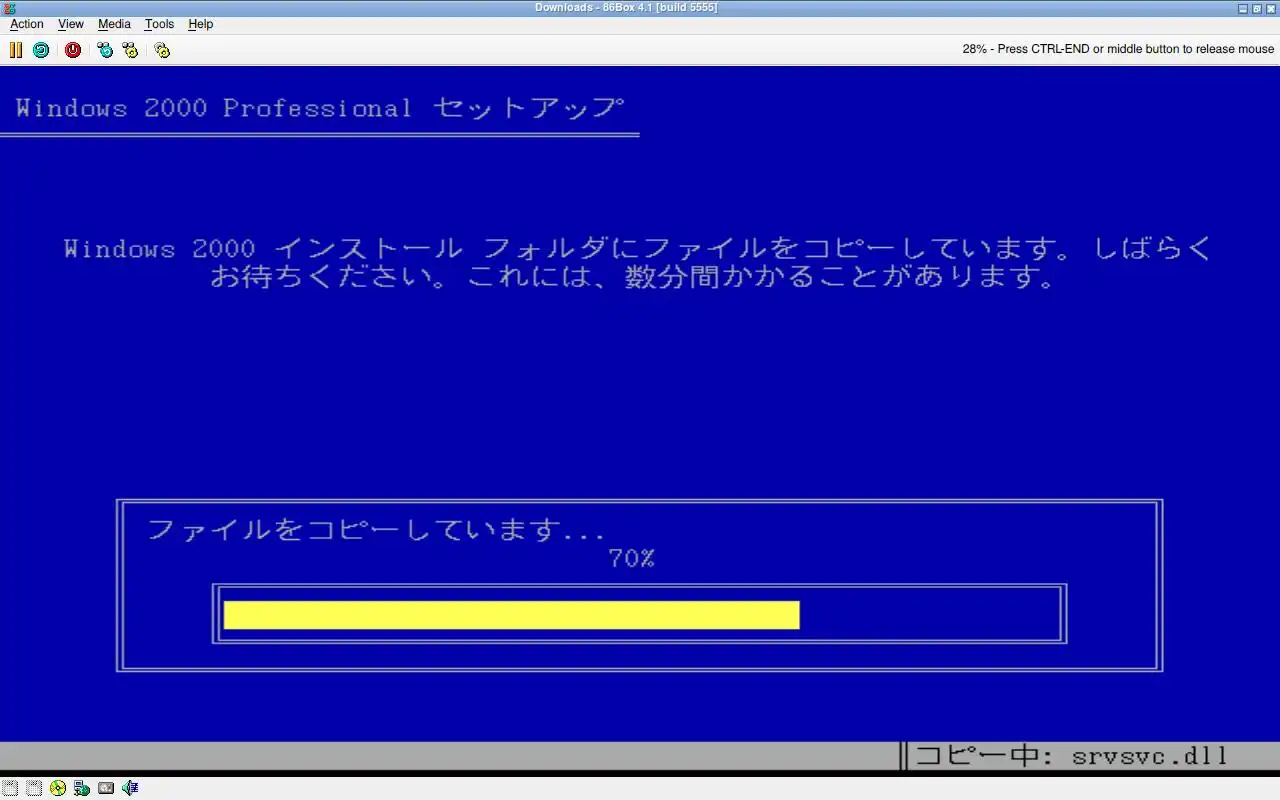Minimize the 86Box window

[x=1243, y=8]
